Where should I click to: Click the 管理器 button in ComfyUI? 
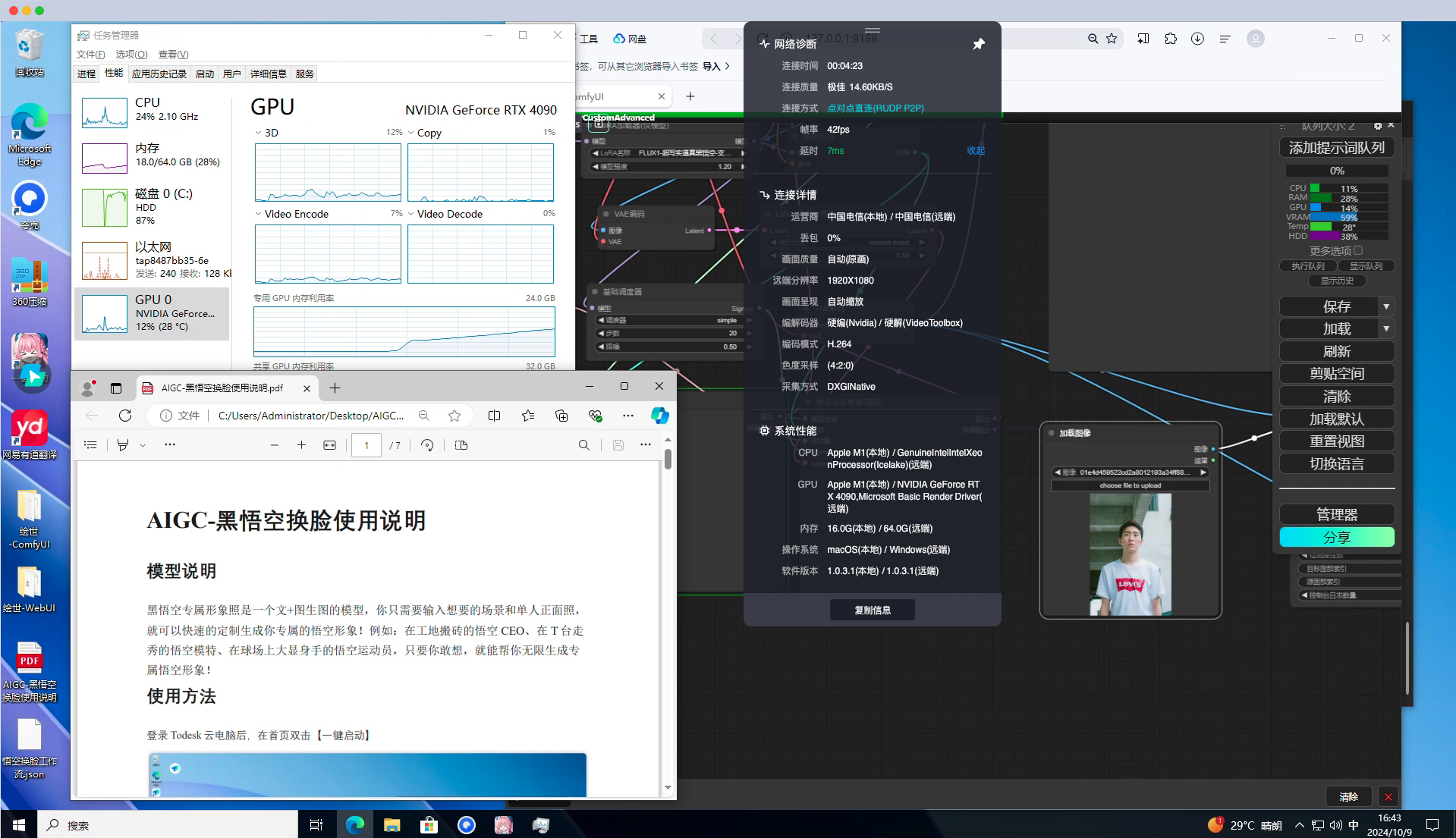(x=1337, y=514)
